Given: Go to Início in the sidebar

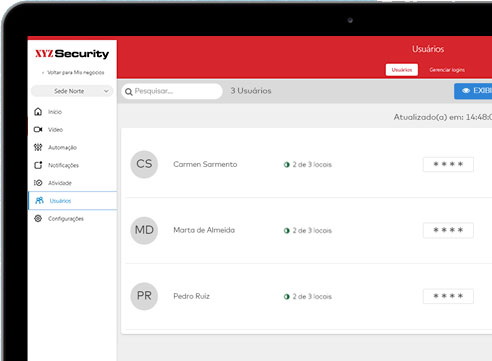Looking at the screenshot, I should (55, 112).
